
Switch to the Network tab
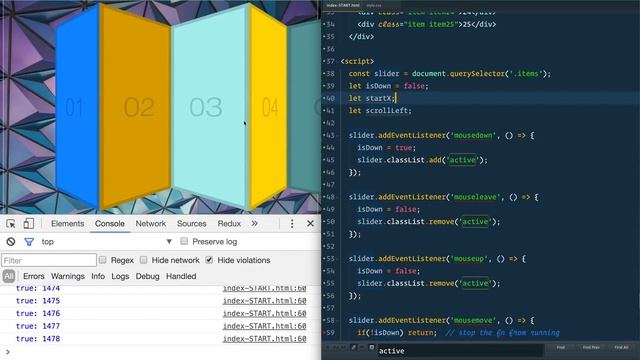(151, 224)
